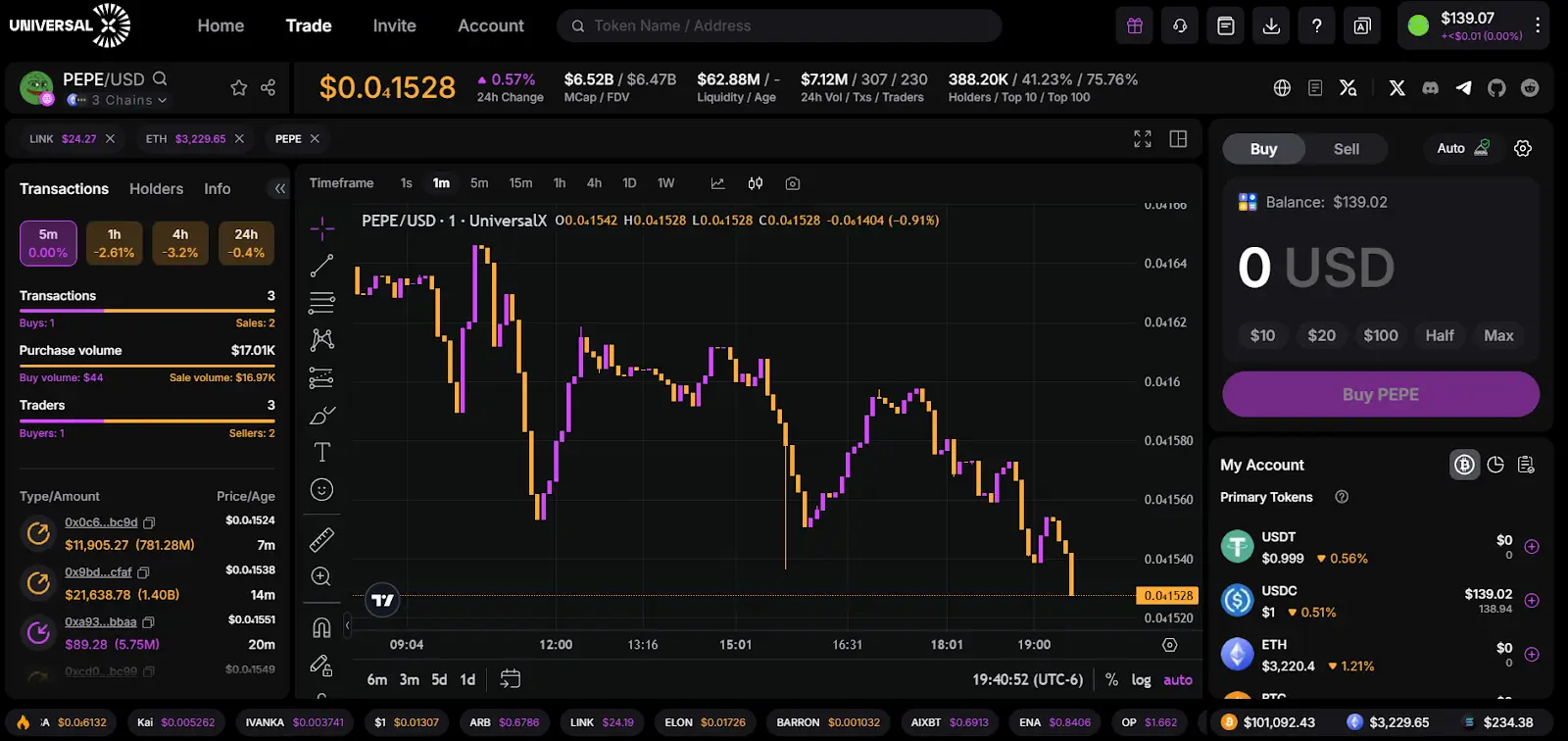Open PEPE's GitHub link icon
This screenshot has height=741, width=1568.
tap(1496, 88)
